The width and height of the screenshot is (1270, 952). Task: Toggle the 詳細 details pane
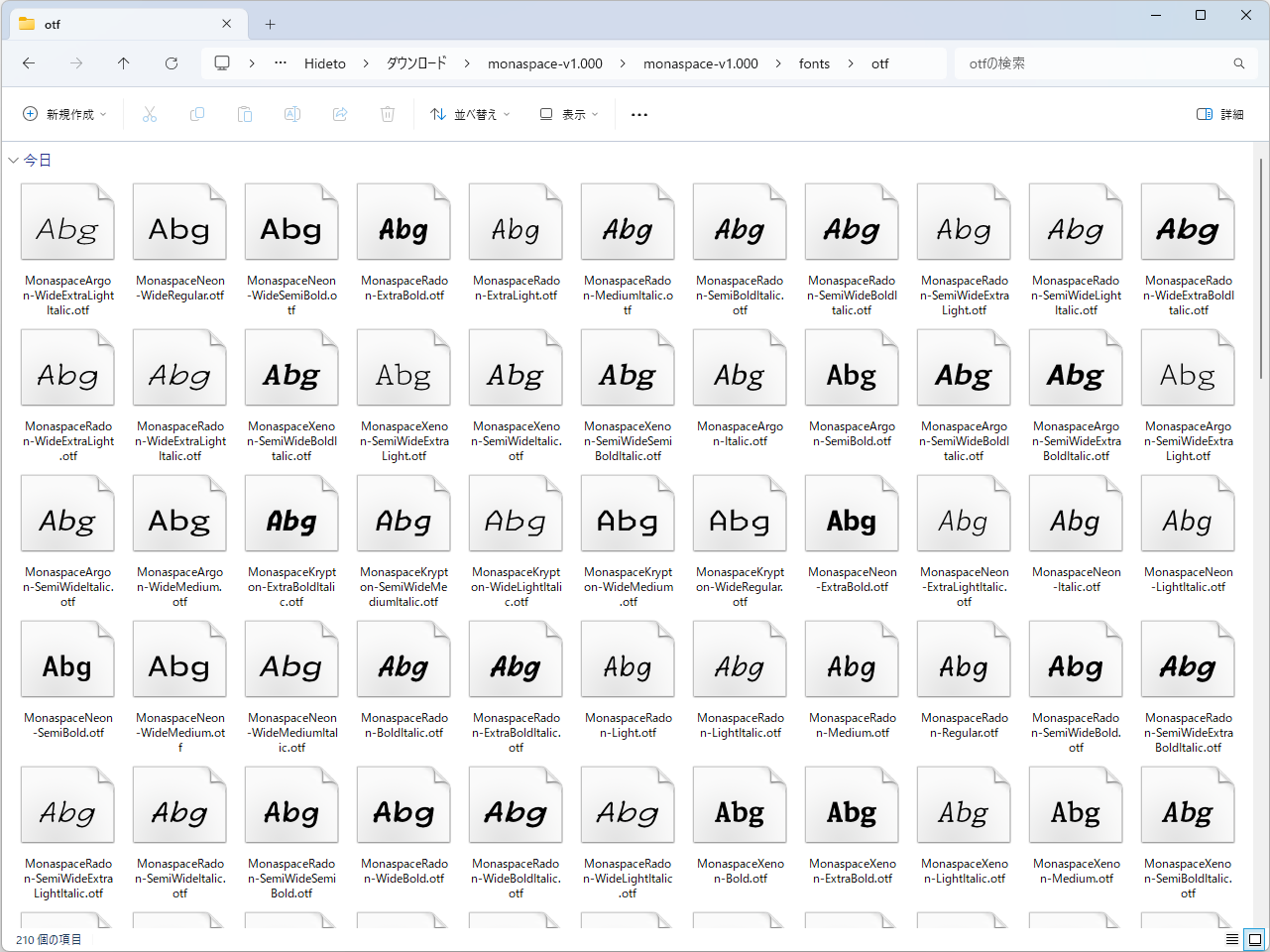click(1216, 114)
